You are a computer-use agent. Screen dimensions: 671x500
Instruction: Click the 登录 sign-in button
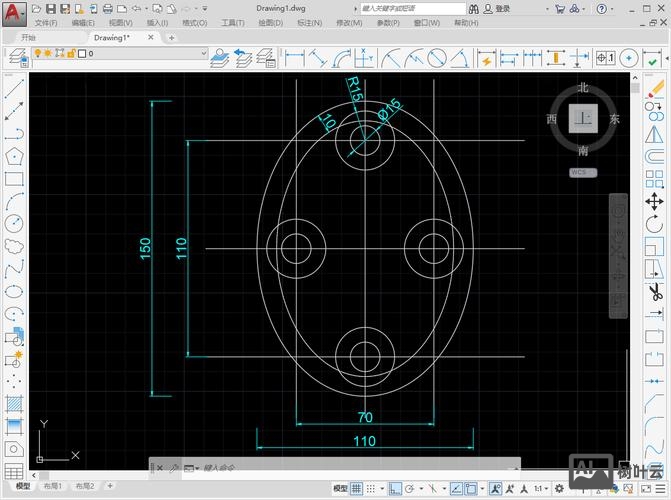(502, 9)
